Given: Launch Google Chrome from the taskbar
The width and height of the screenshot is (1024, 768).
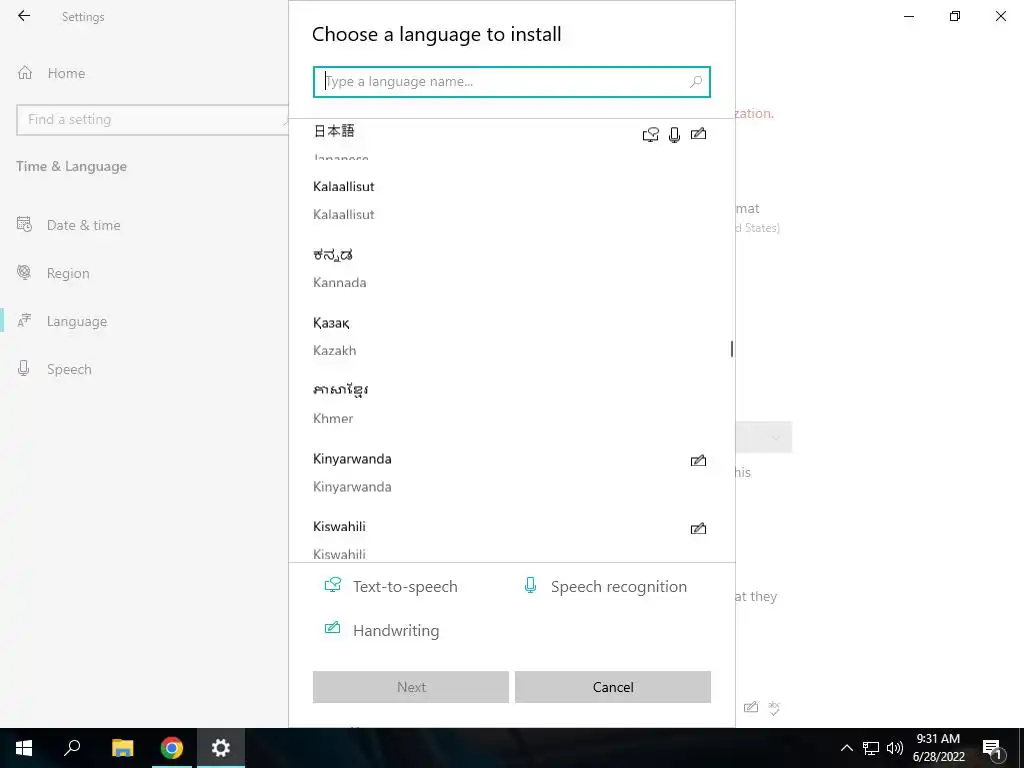Looking at the screenshot, I should coord(172,748).
